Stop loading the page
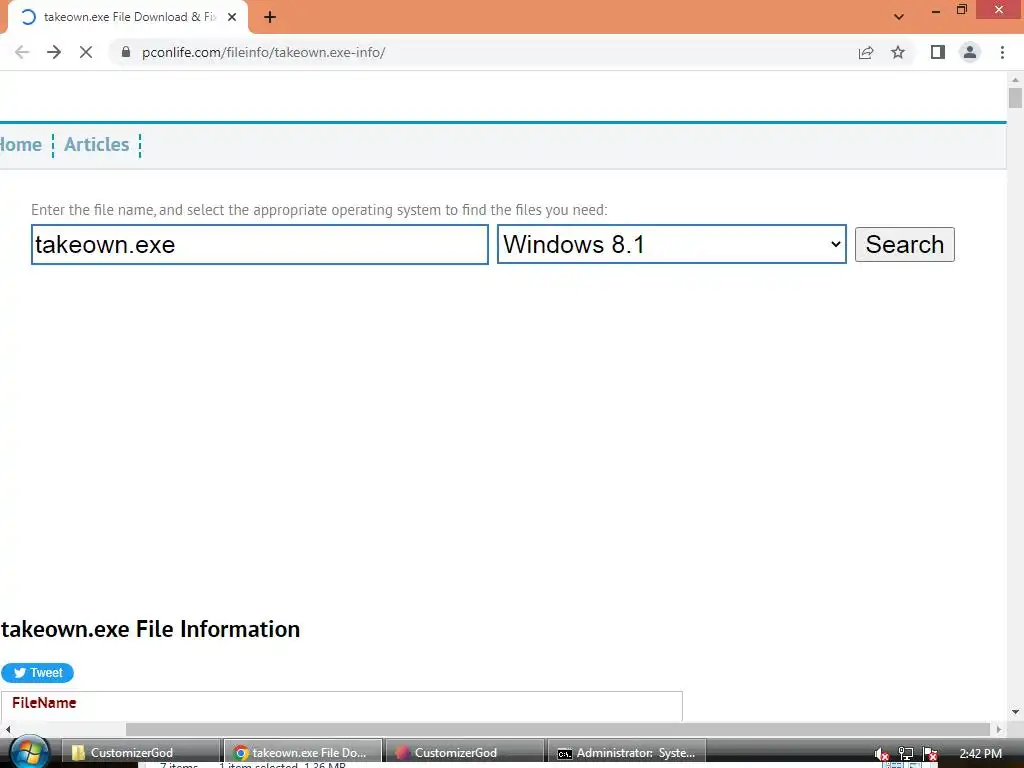The image size is (1024, 768). click(86, 52)
